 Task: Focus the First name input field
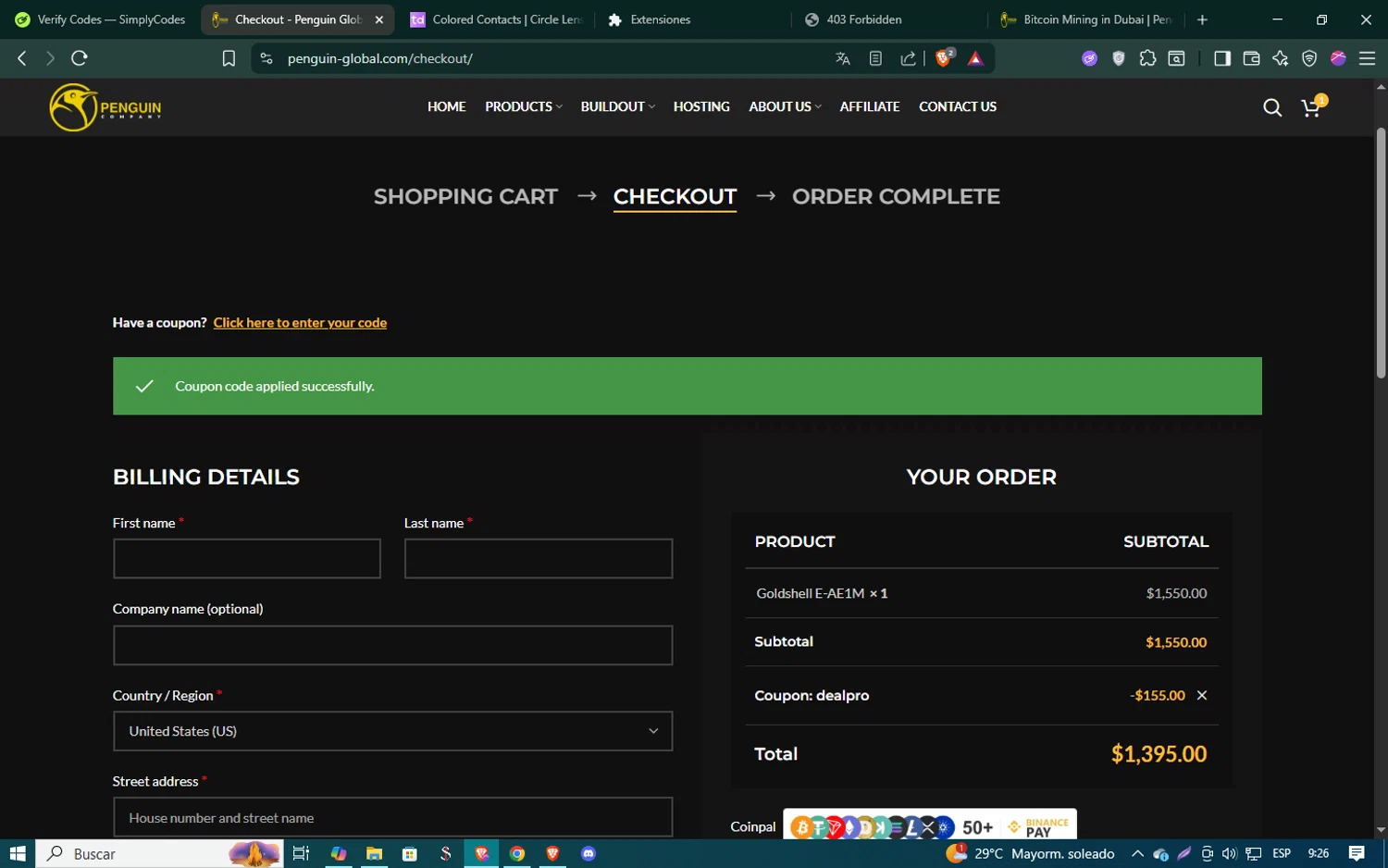coord(247,559)
